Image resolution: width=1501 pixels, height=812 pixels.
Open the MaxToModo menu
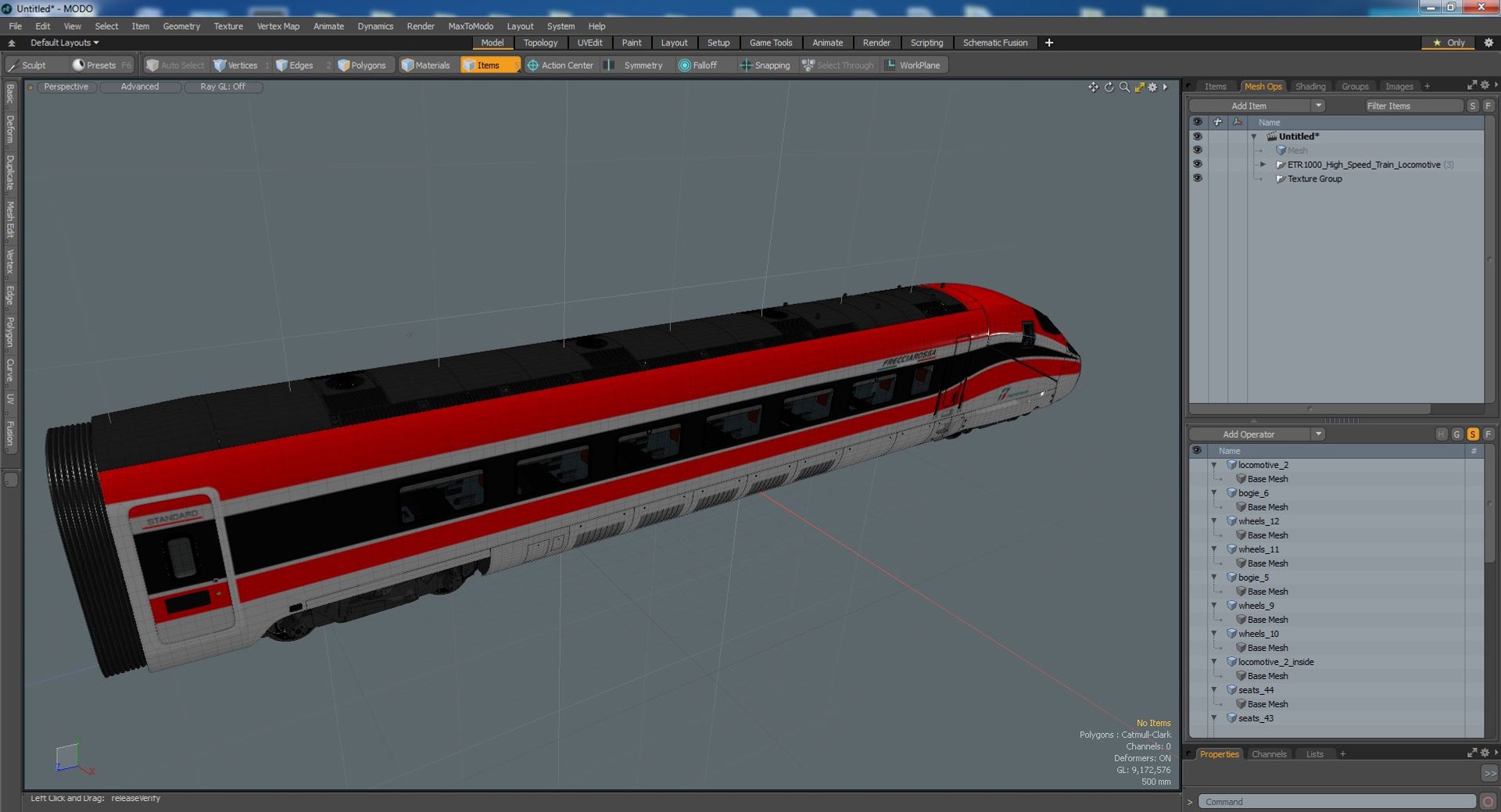click(x=471, y=26)
